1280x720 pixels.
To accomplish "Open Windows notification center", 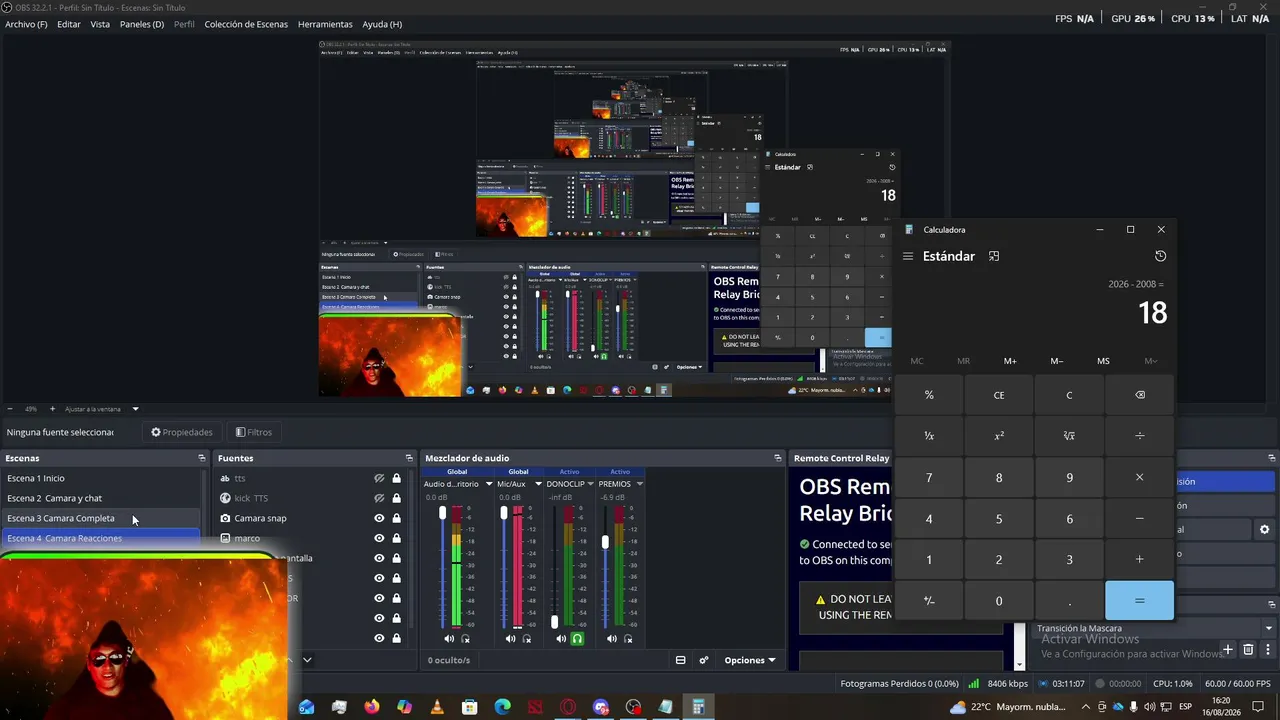I will 1259,707.
